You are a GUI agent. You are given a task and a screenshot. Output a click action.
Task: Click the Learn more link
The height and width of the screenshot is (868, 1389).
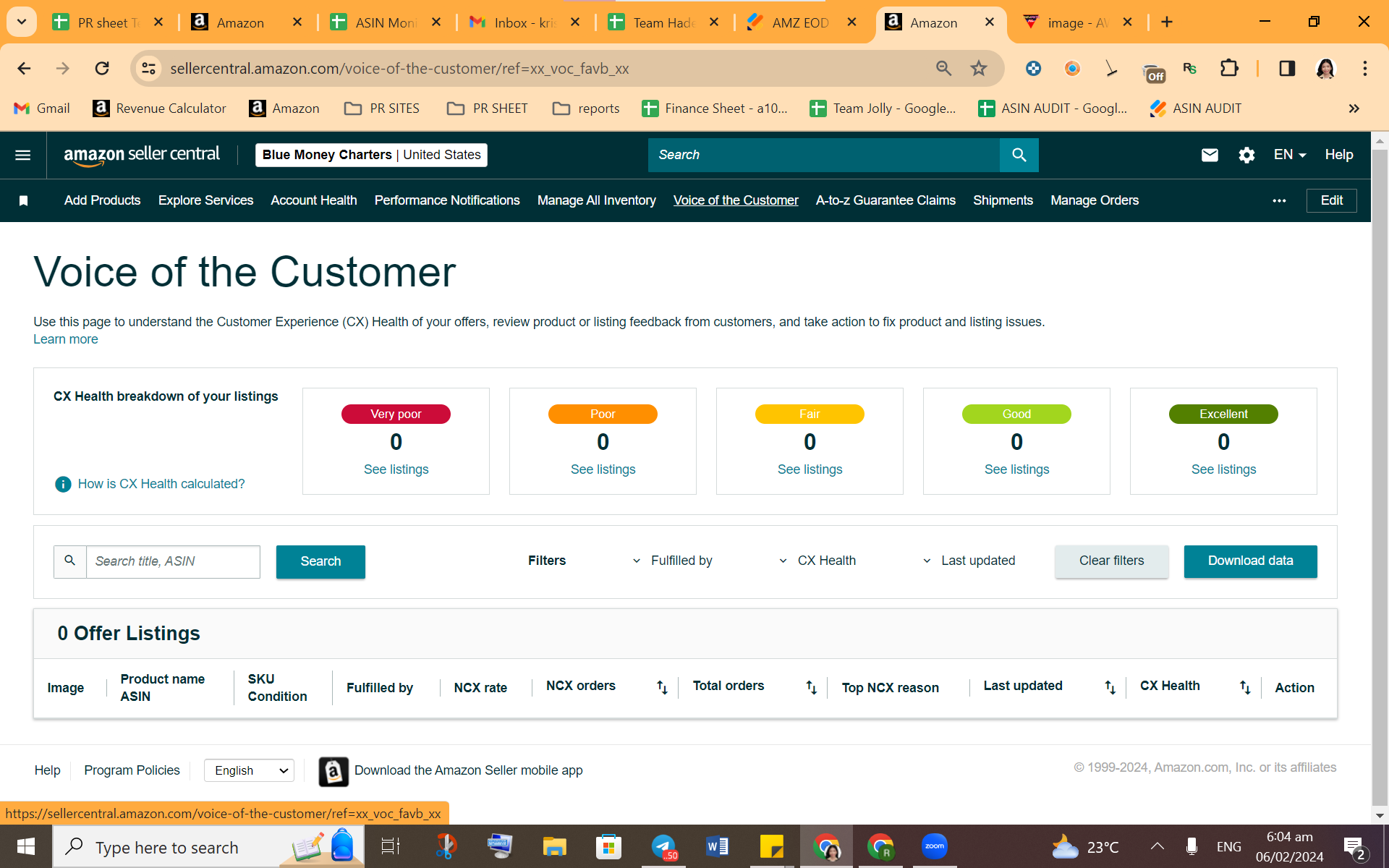point(66,339)
